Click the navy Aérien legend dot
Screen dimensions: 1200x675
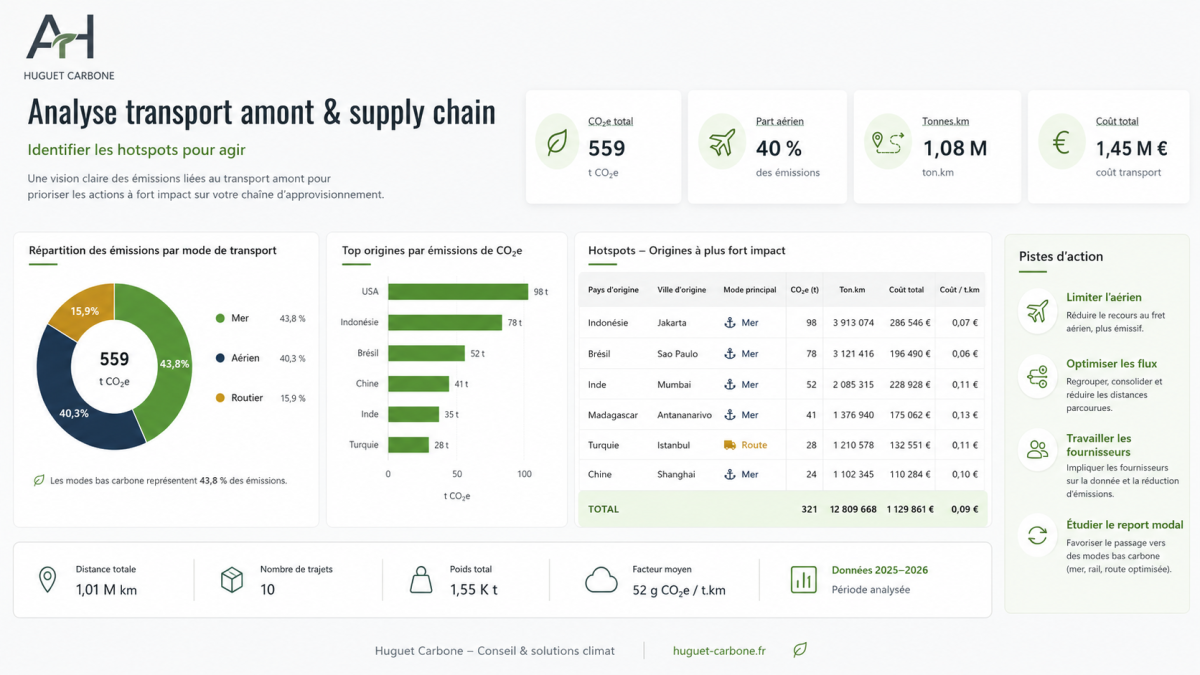(220, 358)
